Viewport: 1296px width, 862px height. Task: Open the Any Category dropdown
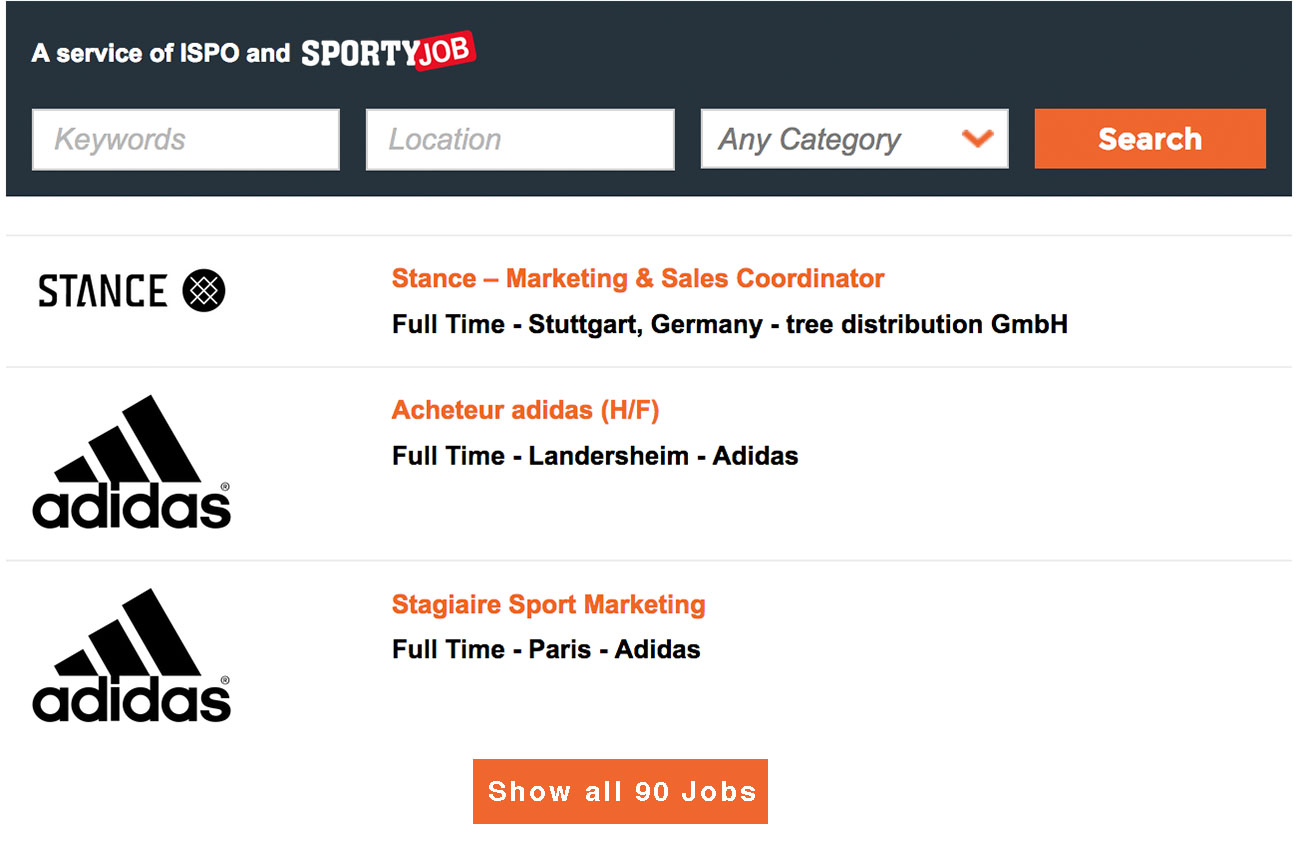(854, 139)
